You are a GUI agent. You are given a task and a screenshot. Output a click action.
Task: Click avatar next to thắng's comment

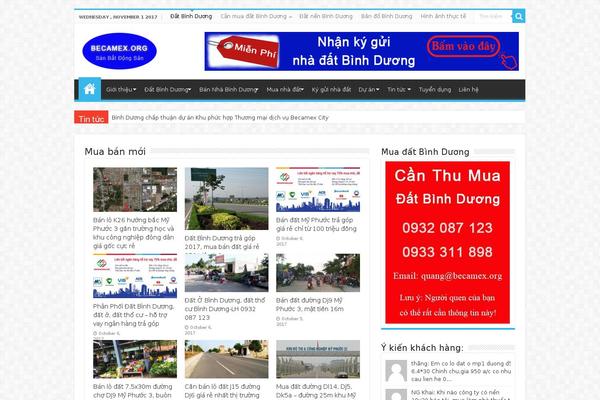[396, 371]
